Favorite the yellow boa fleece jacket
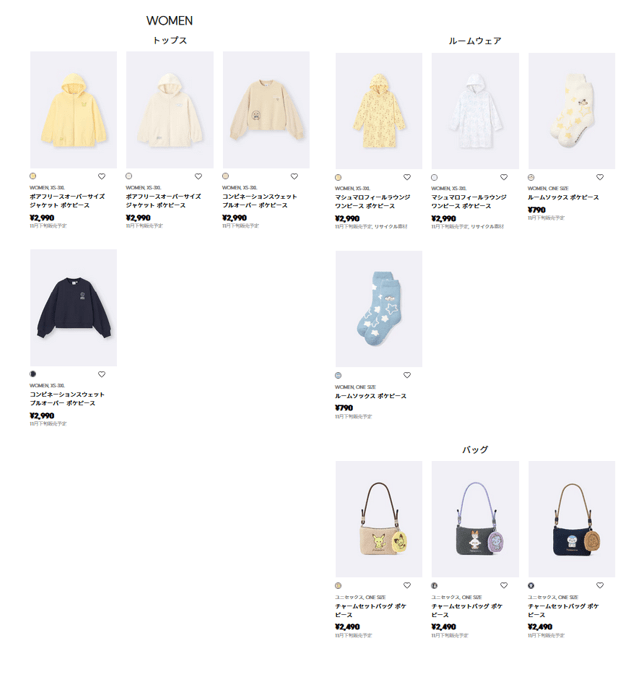The image size is (638, 679). pos(102,176)
